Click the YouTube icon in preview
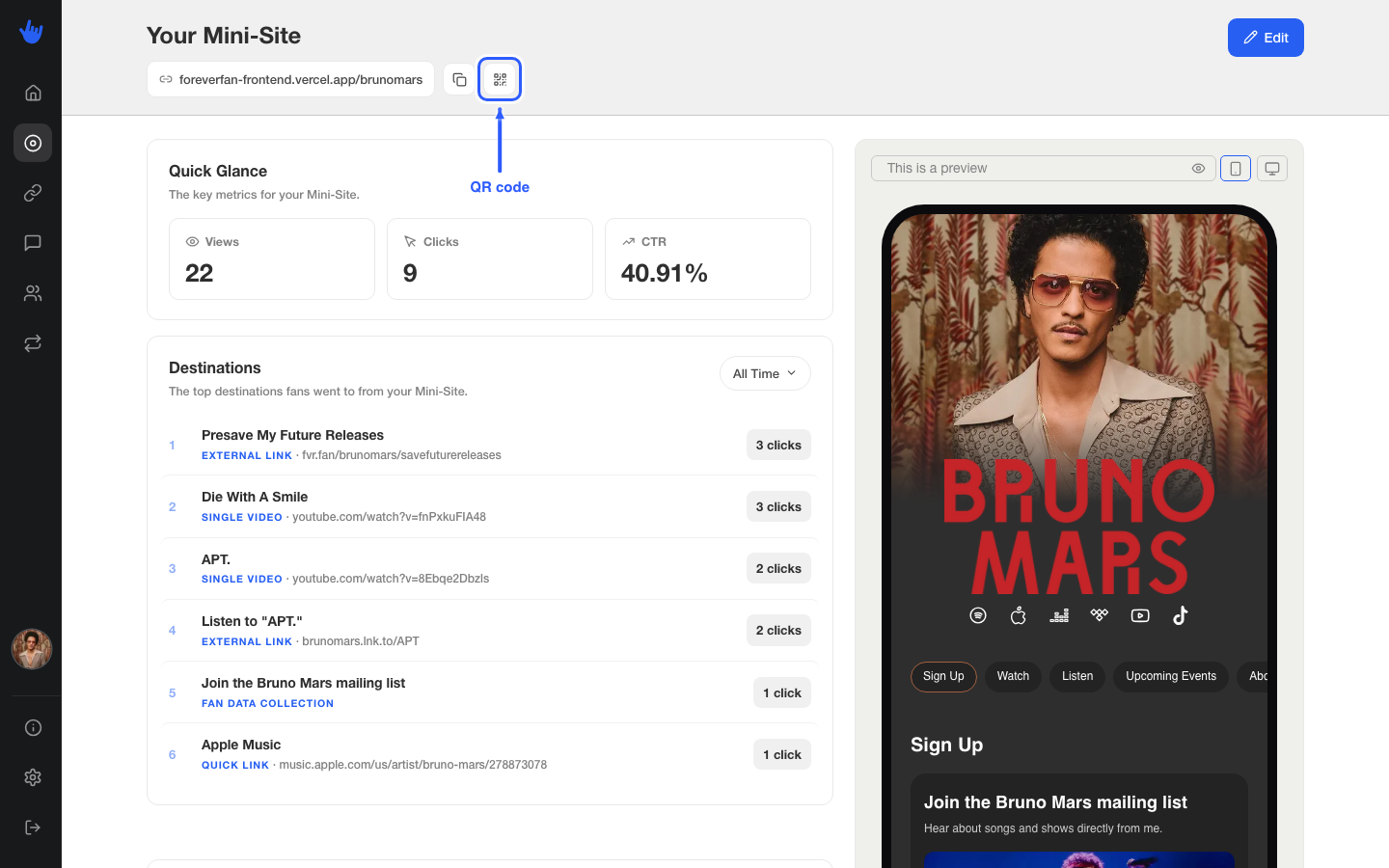 click(x=1140, y=615)
